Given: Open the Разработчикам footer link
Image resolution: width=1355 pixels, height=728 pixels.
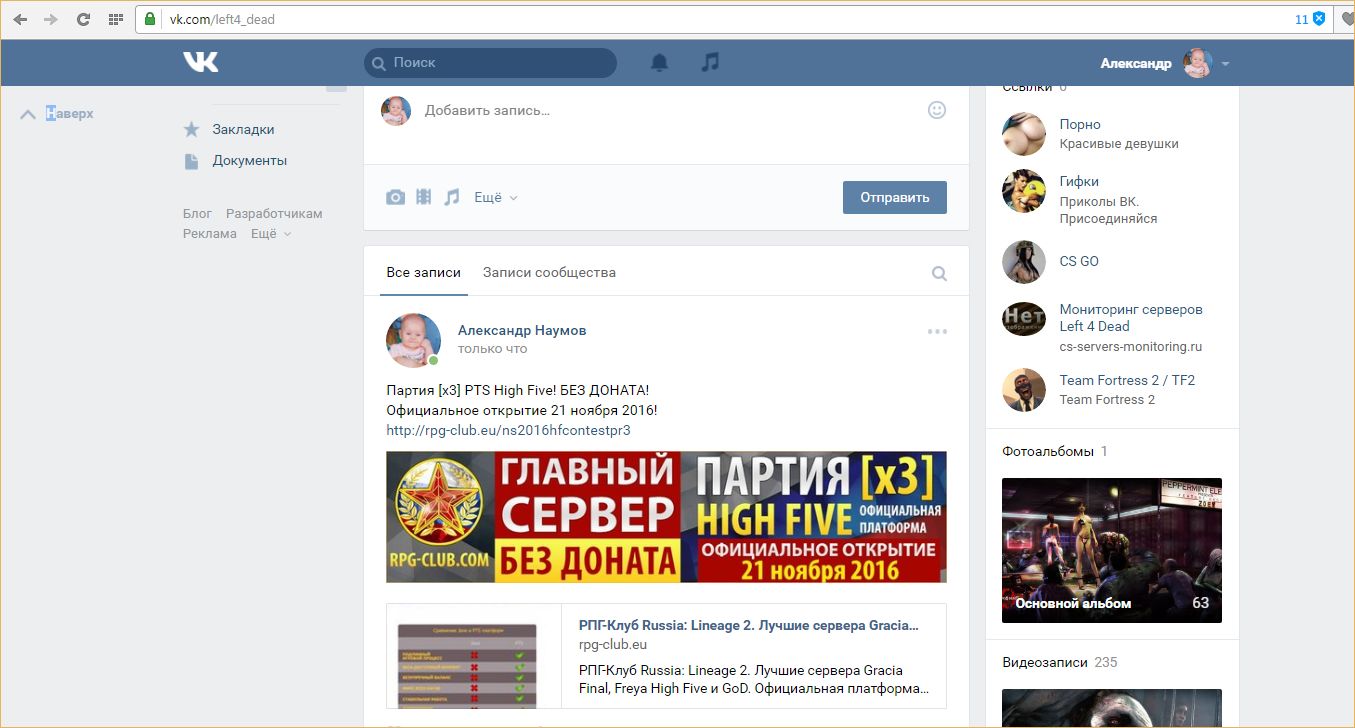Looking at the screenshot, I should click(274, 214).
